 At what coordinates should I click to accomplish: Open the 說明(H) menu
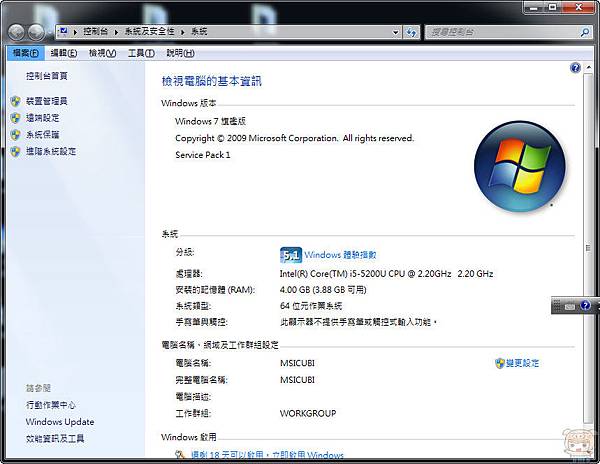(x=180, y=53)
